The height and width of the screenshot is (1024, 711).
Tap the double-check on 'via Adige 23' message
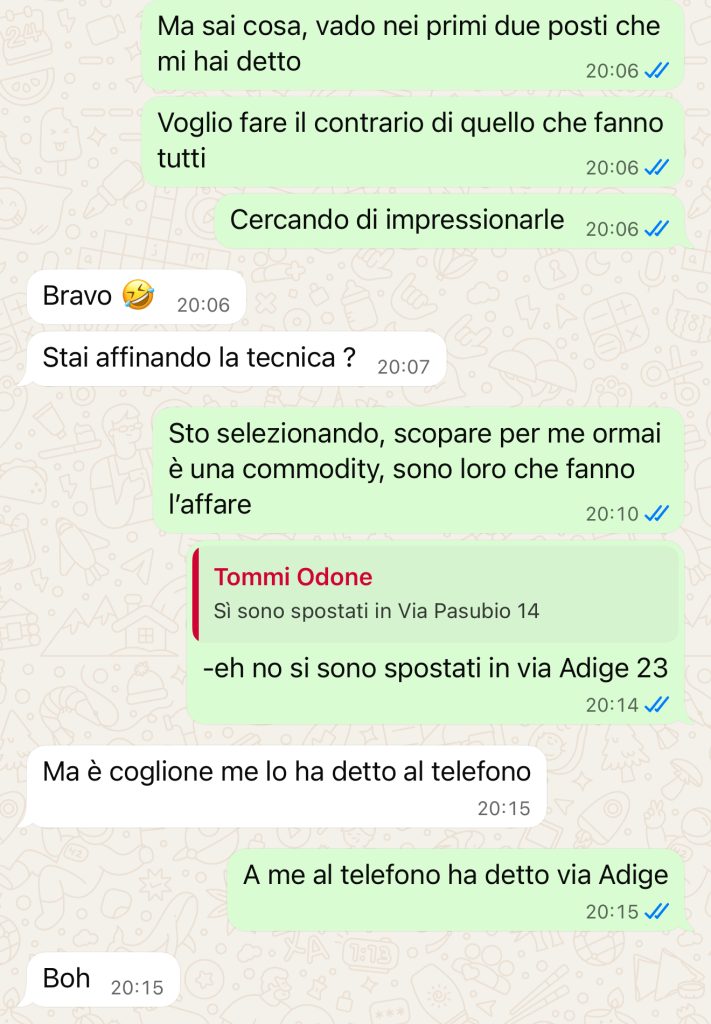pyautogui.click(x=656, y=704)
